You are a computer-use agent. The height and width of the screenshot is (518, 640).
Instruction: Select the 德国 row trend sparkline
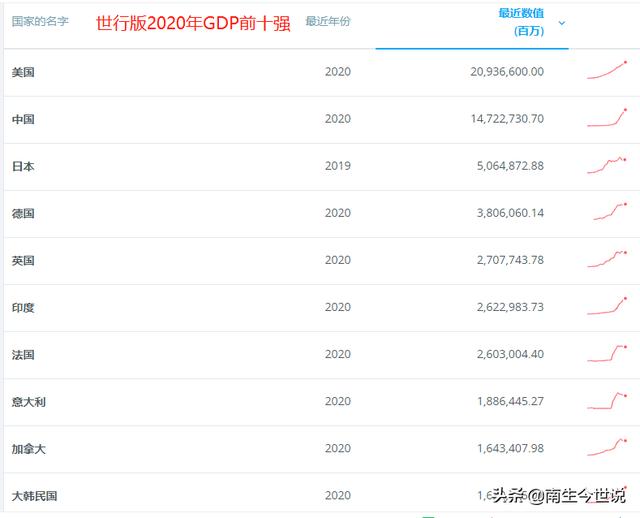pyautogui.click(x=609, y=212)
